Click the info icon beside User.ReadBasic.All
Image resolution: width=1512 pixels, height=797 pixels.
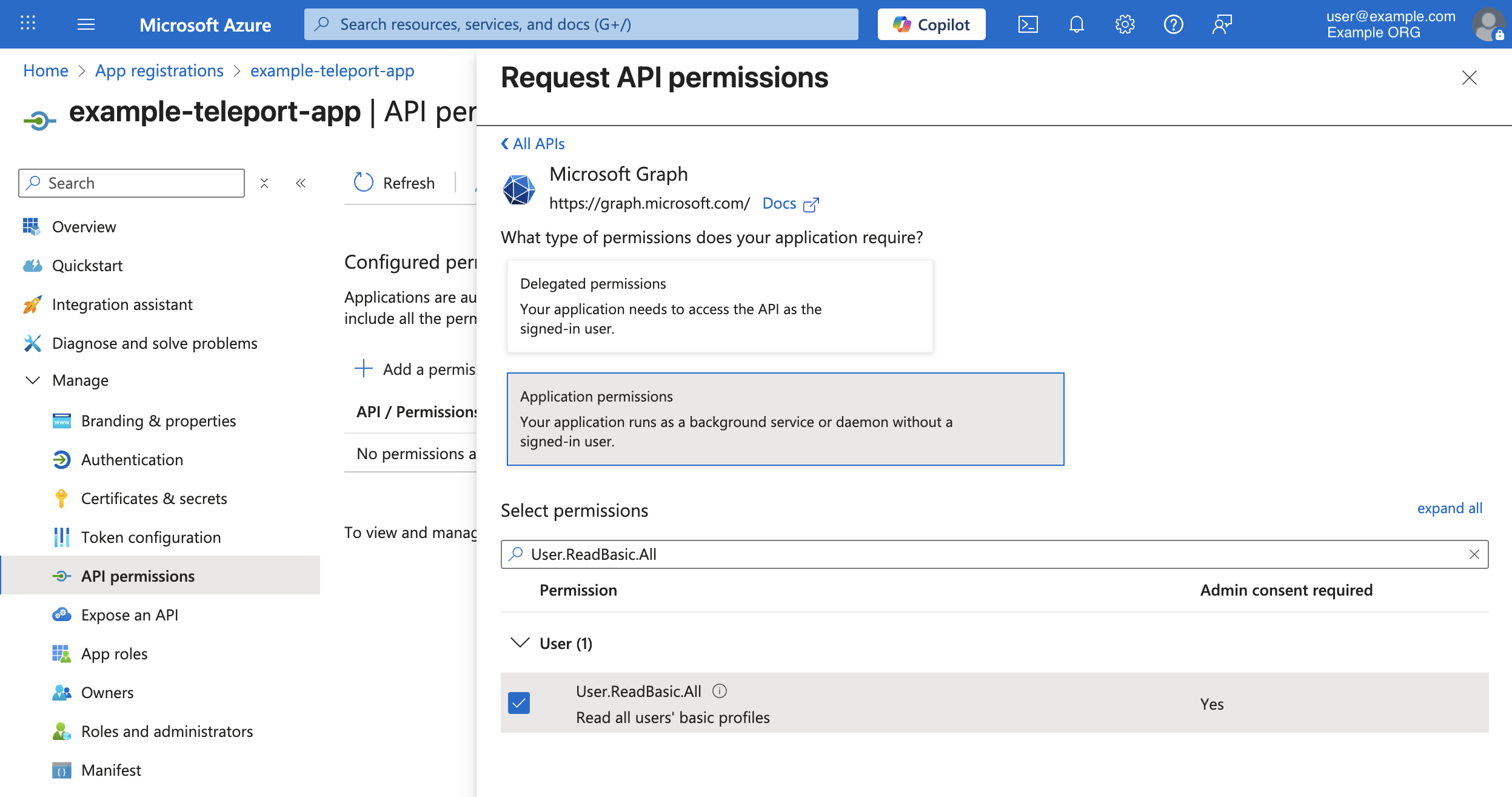(719, 690)
